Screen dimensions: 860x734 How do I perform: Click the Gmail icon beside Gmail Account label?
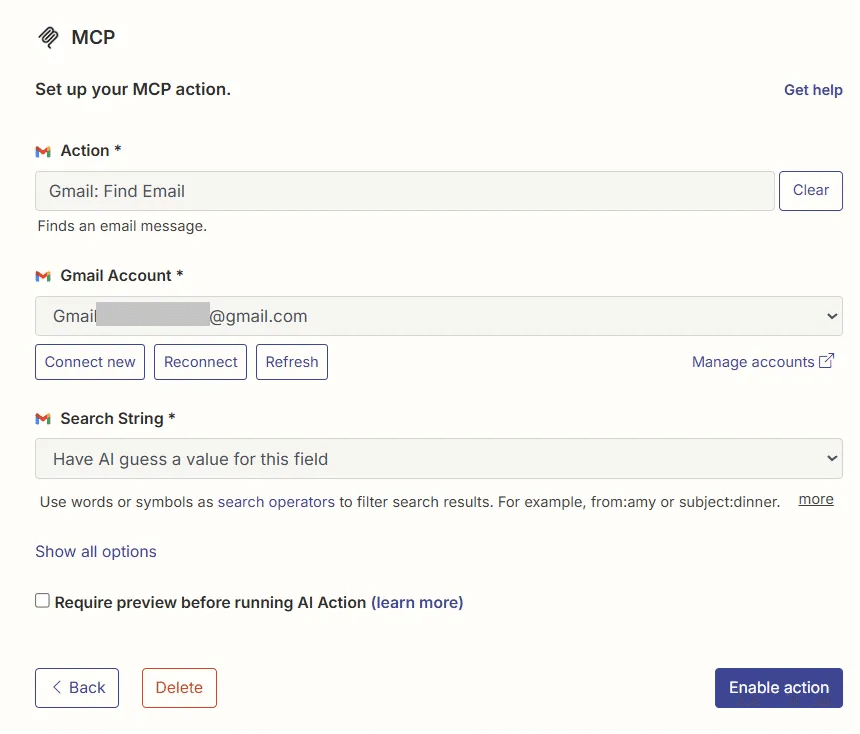point(42,275)
